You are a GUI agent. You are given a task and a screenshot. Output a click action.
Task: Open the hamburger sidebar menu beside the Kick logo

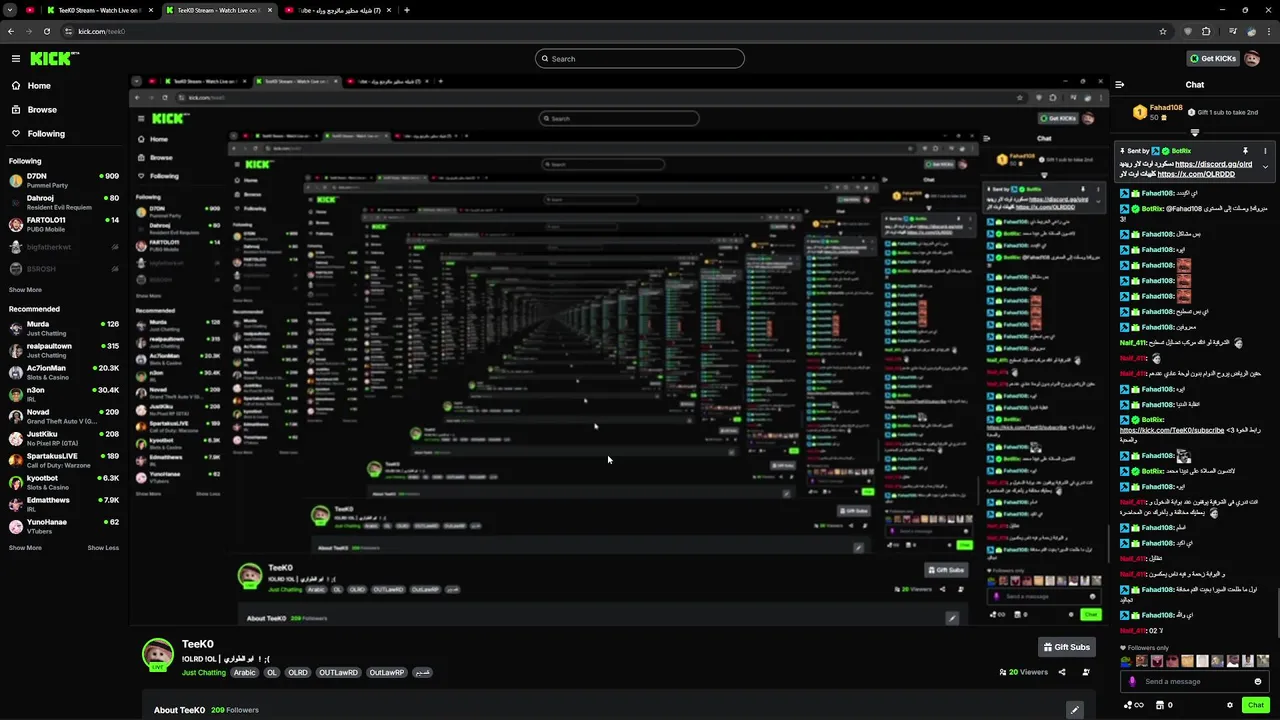(16, 59)
